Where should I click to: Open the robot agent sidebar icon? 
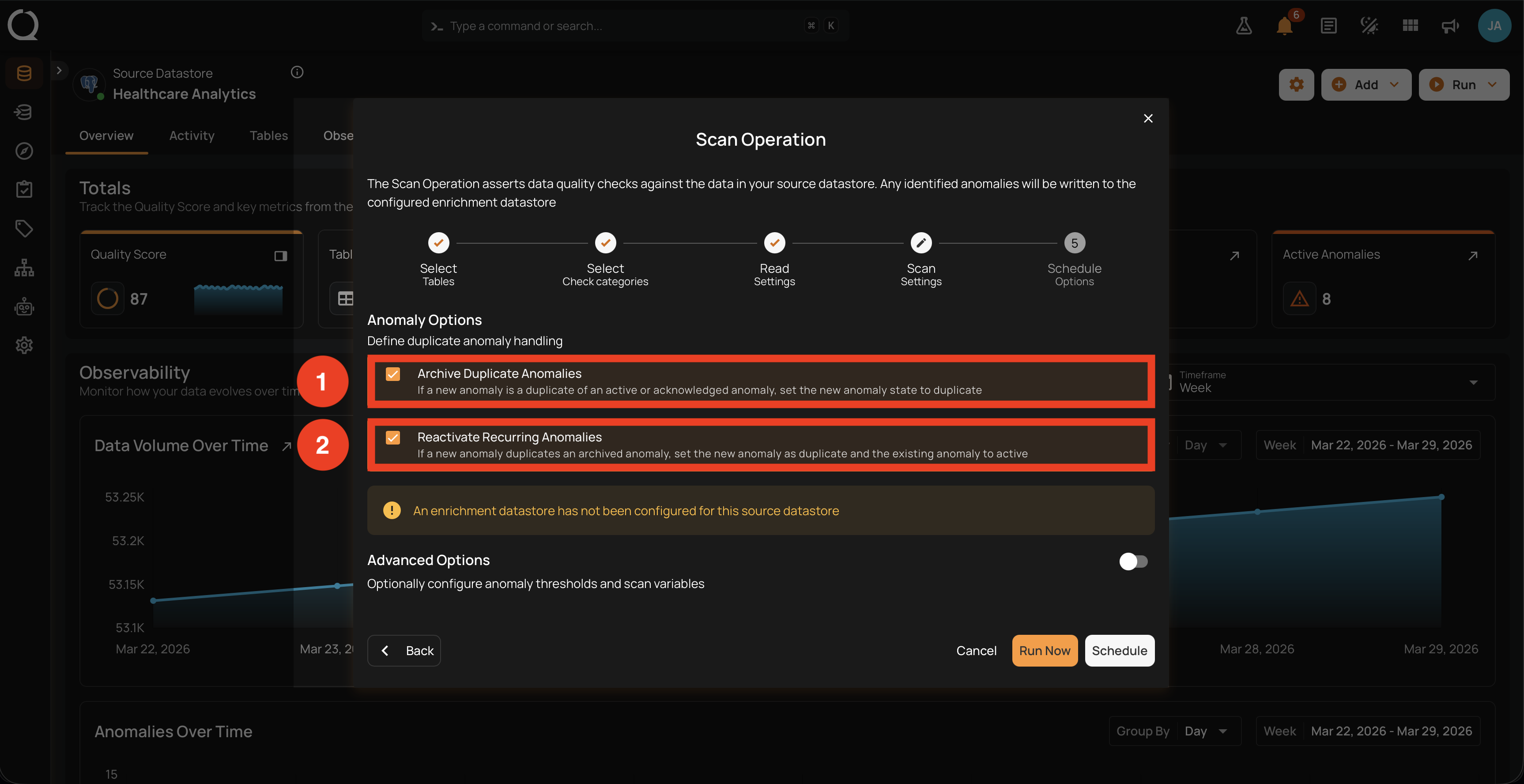[x=24, y=306]
